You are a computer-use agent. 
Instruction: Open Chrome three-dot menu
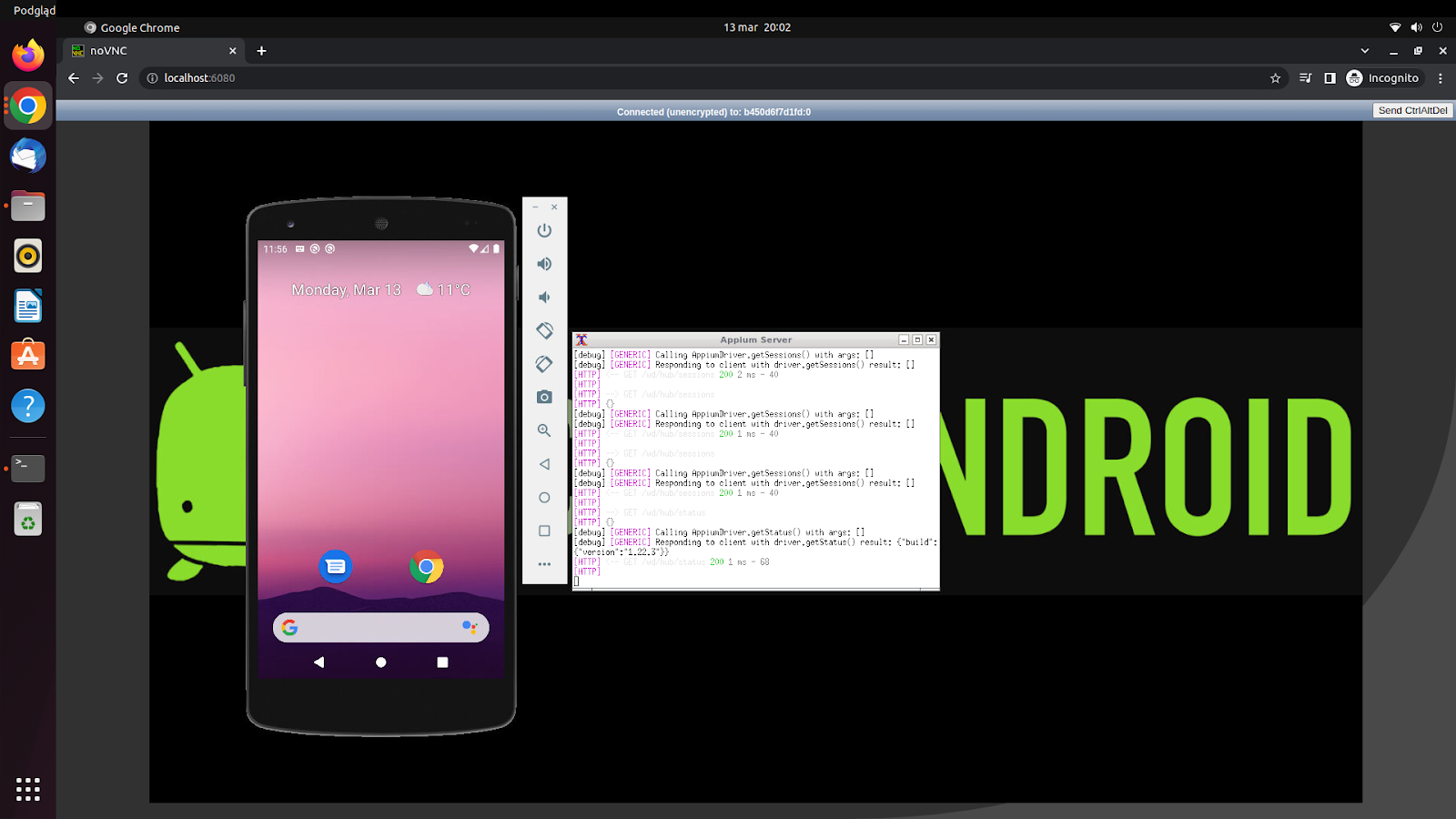(1440, 78)
